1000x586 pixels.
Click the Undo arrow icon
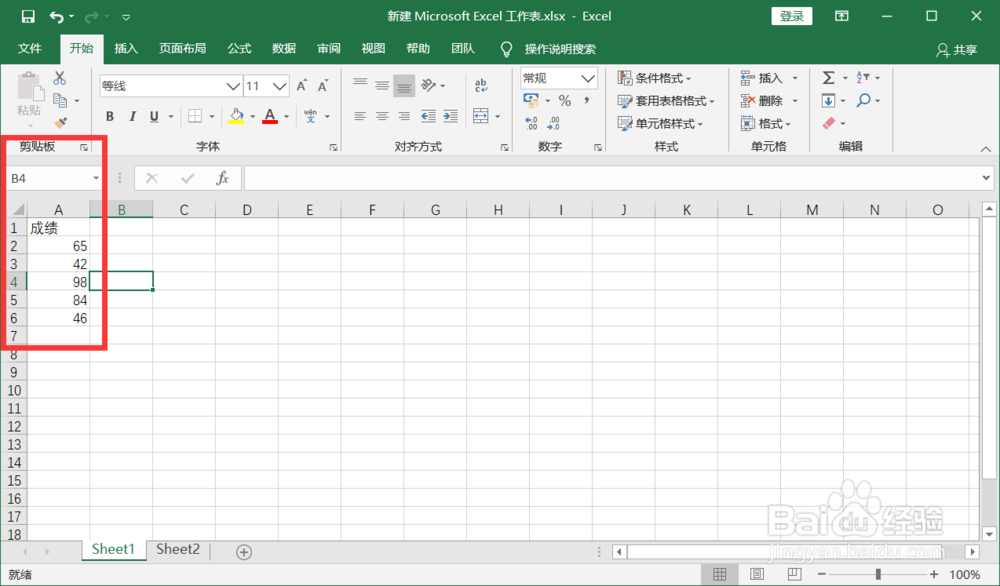(57, 17)
